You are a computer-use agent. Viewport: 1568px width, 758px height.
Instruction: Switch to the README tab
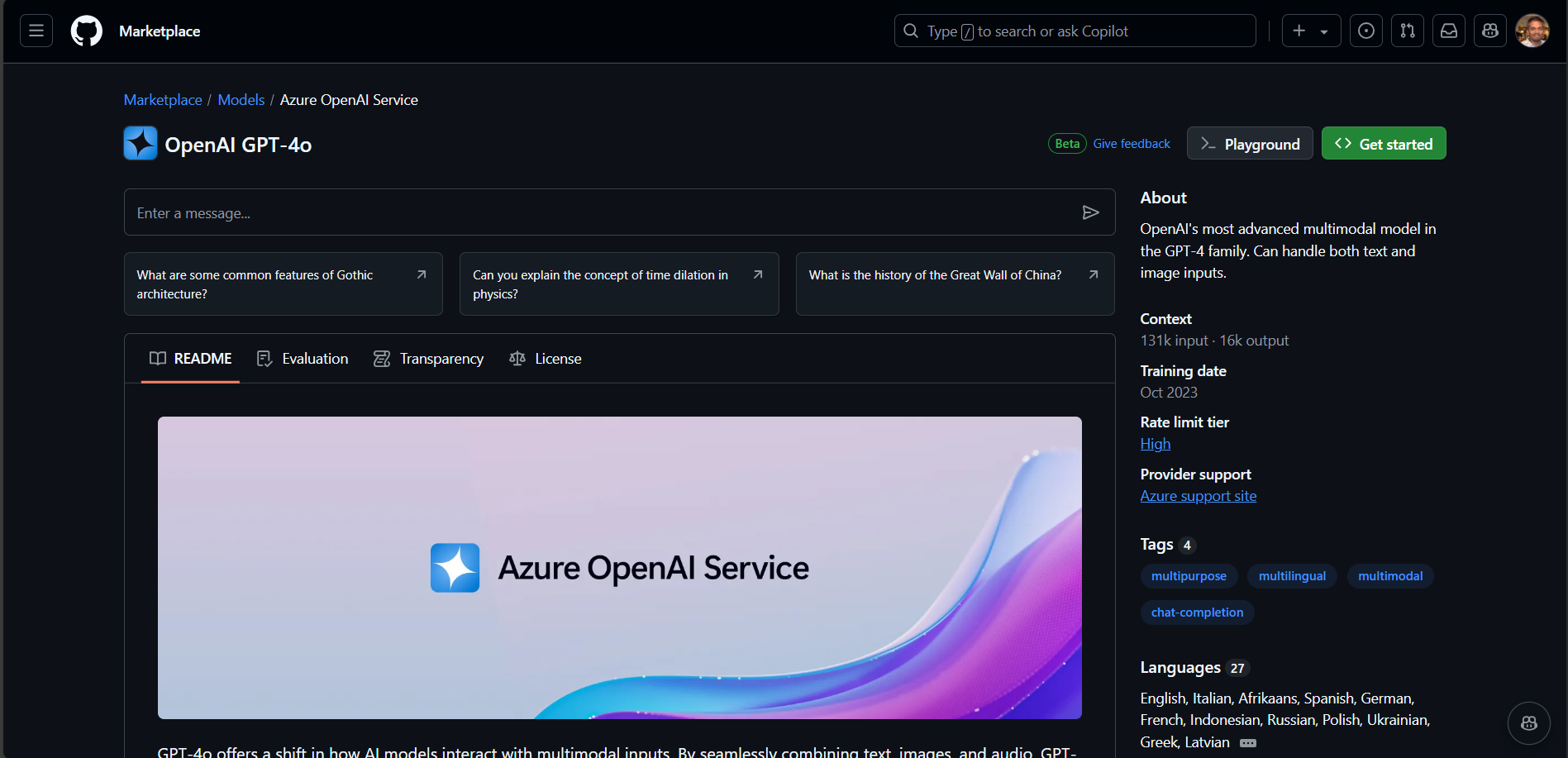[190, 359]
